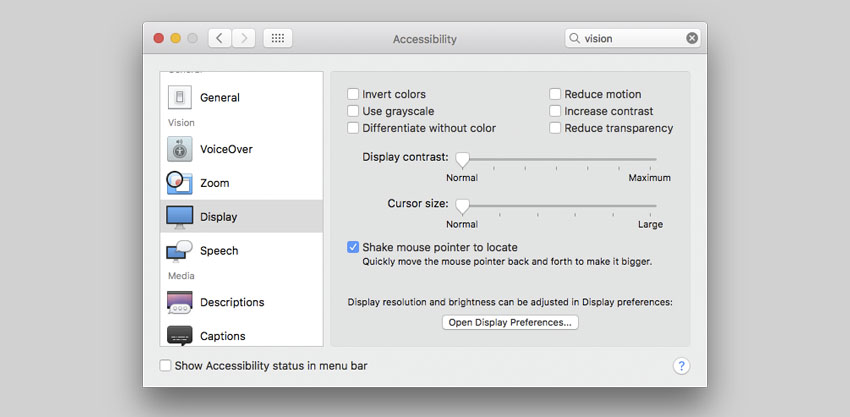Open the Captions sidebar icon
The height and width of the screenshot is (417, 850).
tap(180, 335)
